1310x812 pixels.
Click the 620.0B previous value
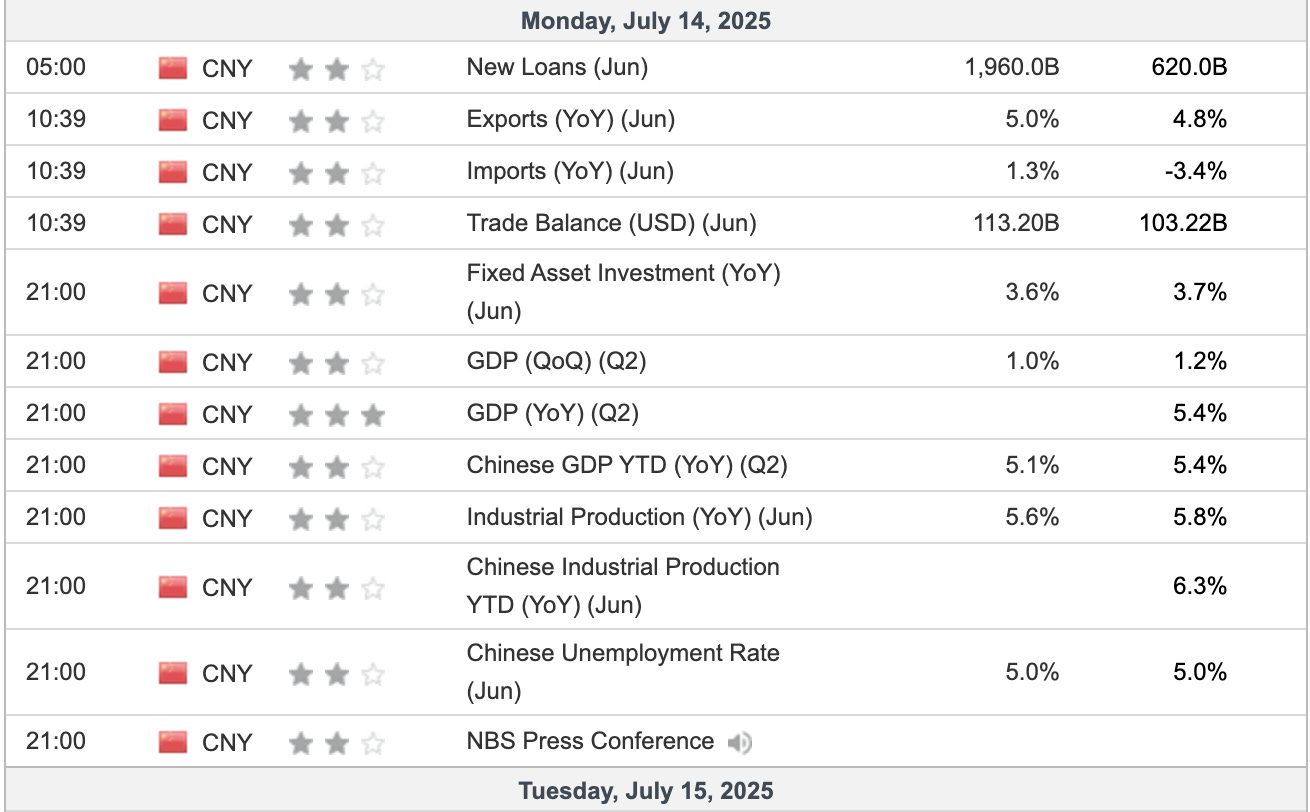(x=1188, y=68)
